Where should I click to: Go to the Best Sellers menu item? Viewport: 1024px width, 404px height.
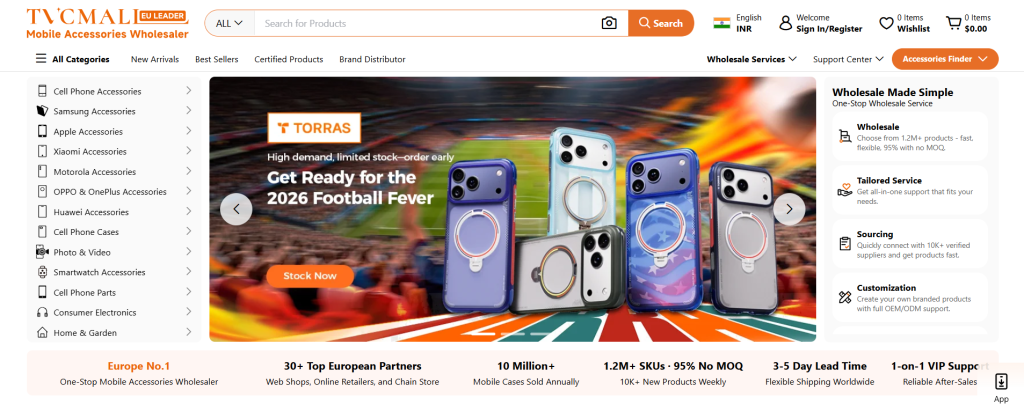tap(217, 59)
